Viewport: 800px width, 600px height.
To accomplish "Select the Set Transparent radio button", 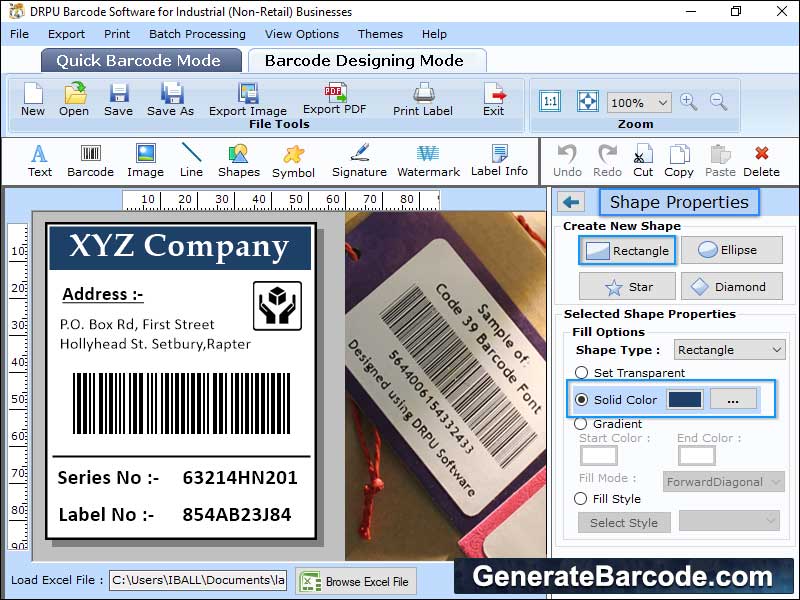I will point(581,373).
